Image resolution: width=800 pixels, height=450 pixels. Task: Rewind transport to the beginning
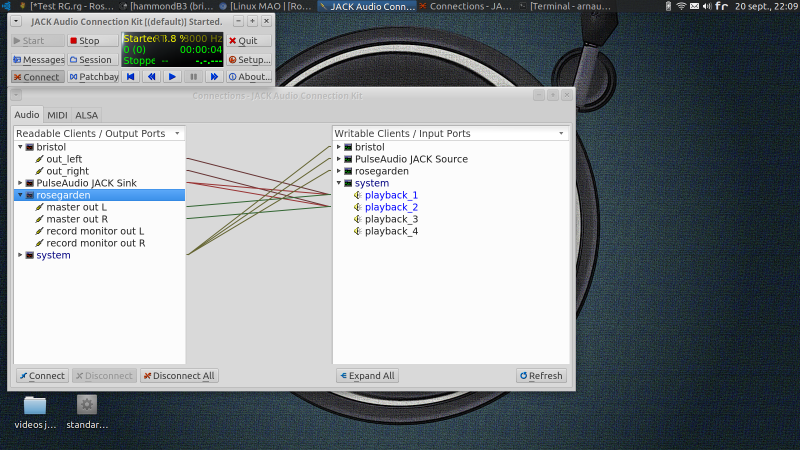point(131,76)
